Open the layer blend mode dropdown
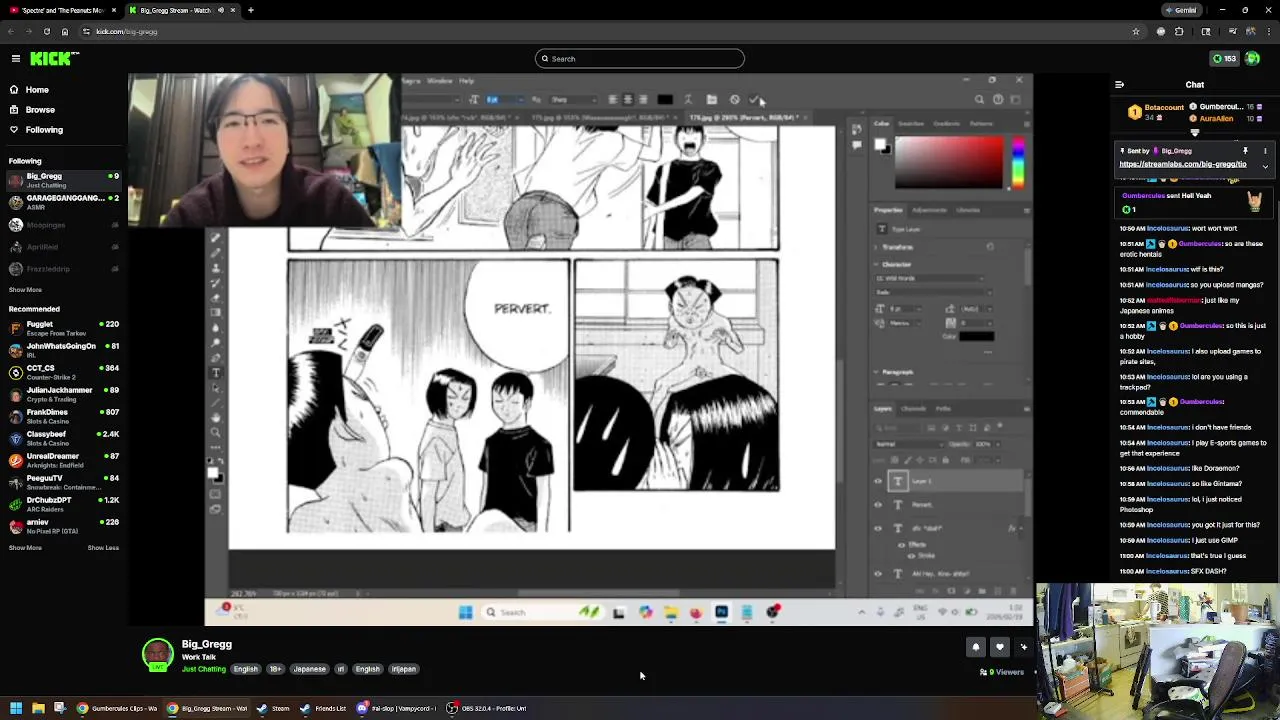 point(907,444)
